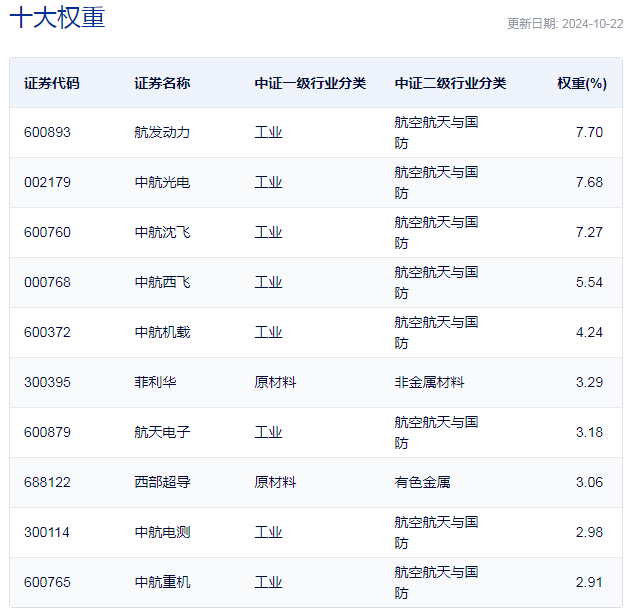Select the 航天电子 security name
This screenshot has height=616, width=628.
tap(162, 432)
